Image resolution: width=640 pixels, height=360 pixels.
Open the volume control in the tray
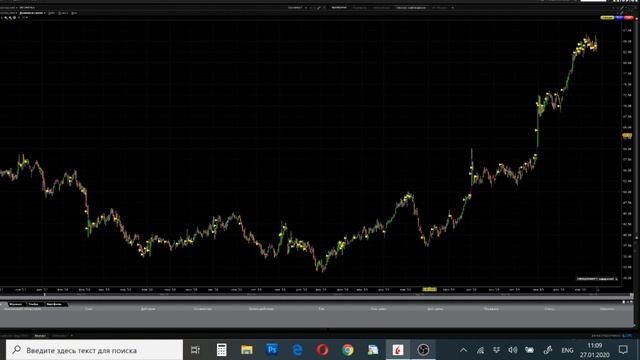(x=513, y=350)
